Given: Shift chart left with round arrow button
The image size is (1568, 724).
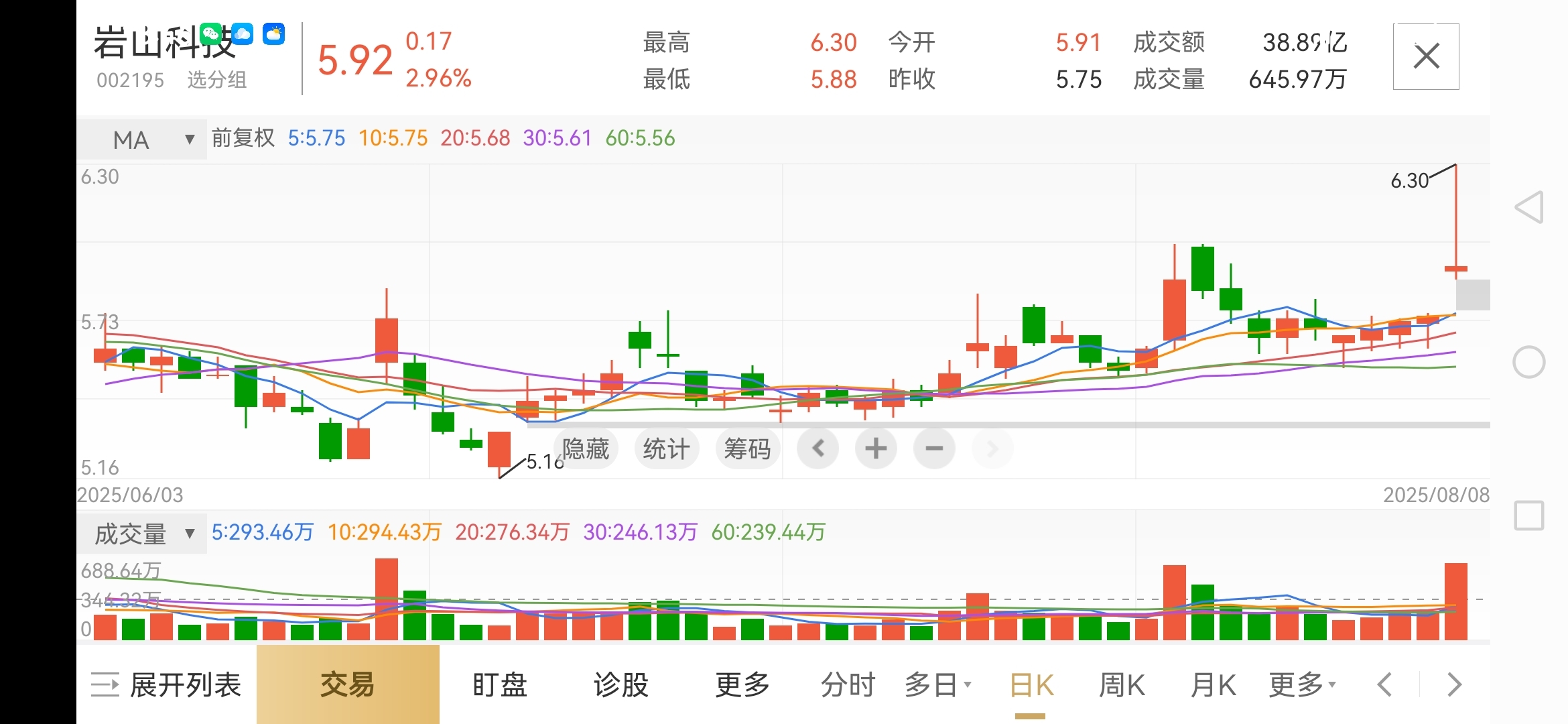Looking at the screenshot, I should pyautogui.click(x=818, y=448).
